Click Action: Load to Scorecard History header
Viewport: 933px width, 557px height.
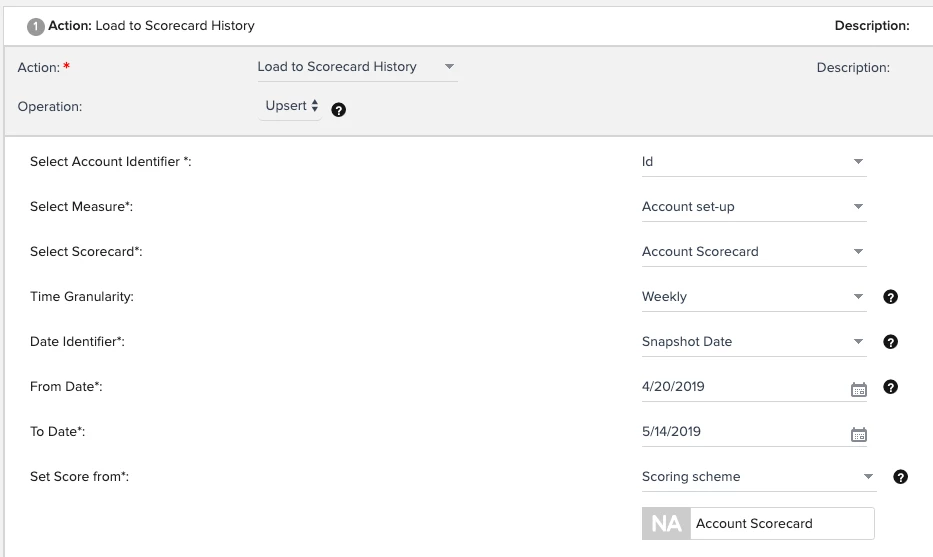[x=151, y=26]
